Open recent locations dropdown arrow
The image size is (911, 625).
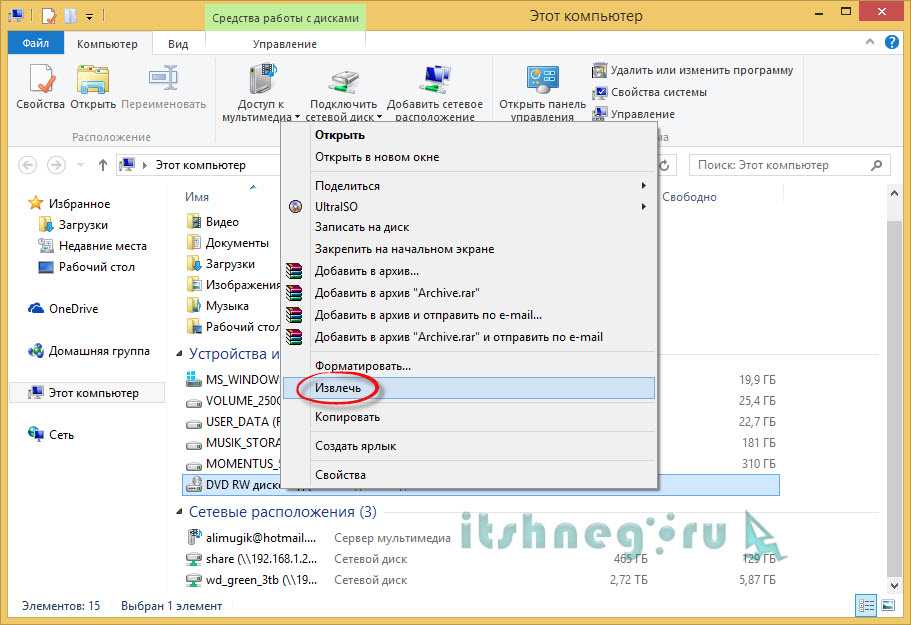click(x=81, y=165)
